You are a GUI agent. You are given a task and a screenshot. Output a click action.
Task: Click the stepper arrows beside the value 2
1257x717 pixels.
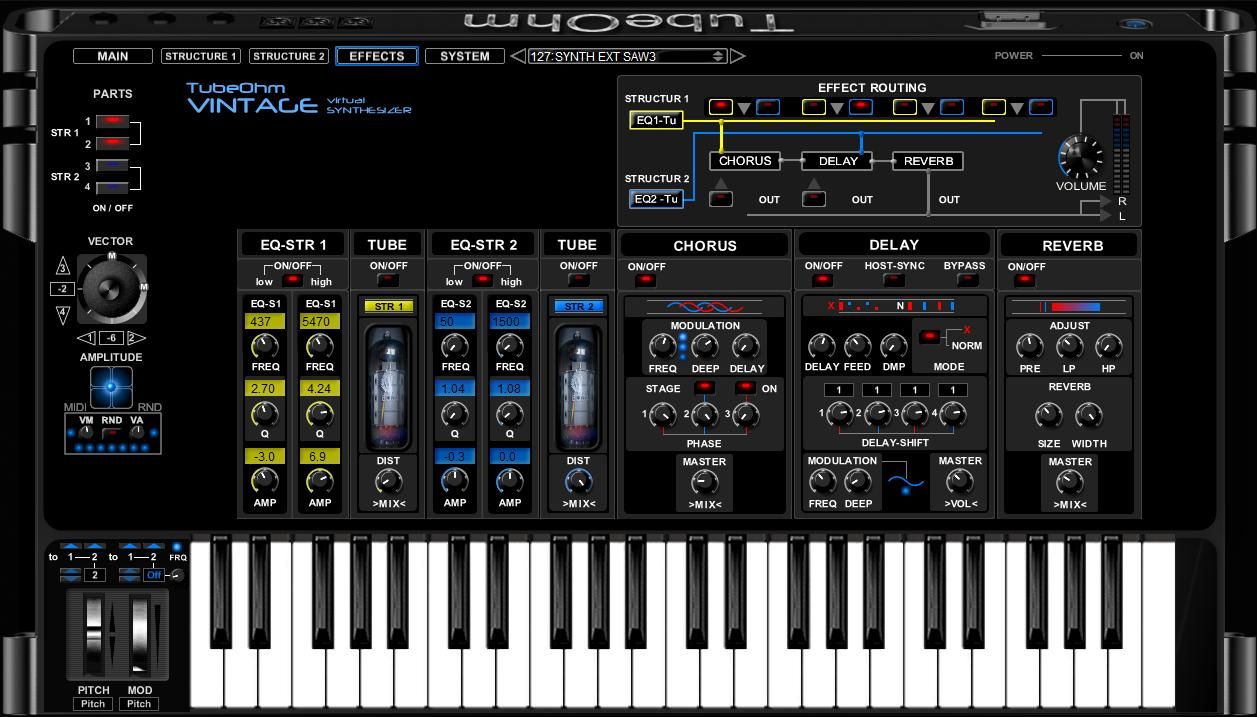coord(70,575)
